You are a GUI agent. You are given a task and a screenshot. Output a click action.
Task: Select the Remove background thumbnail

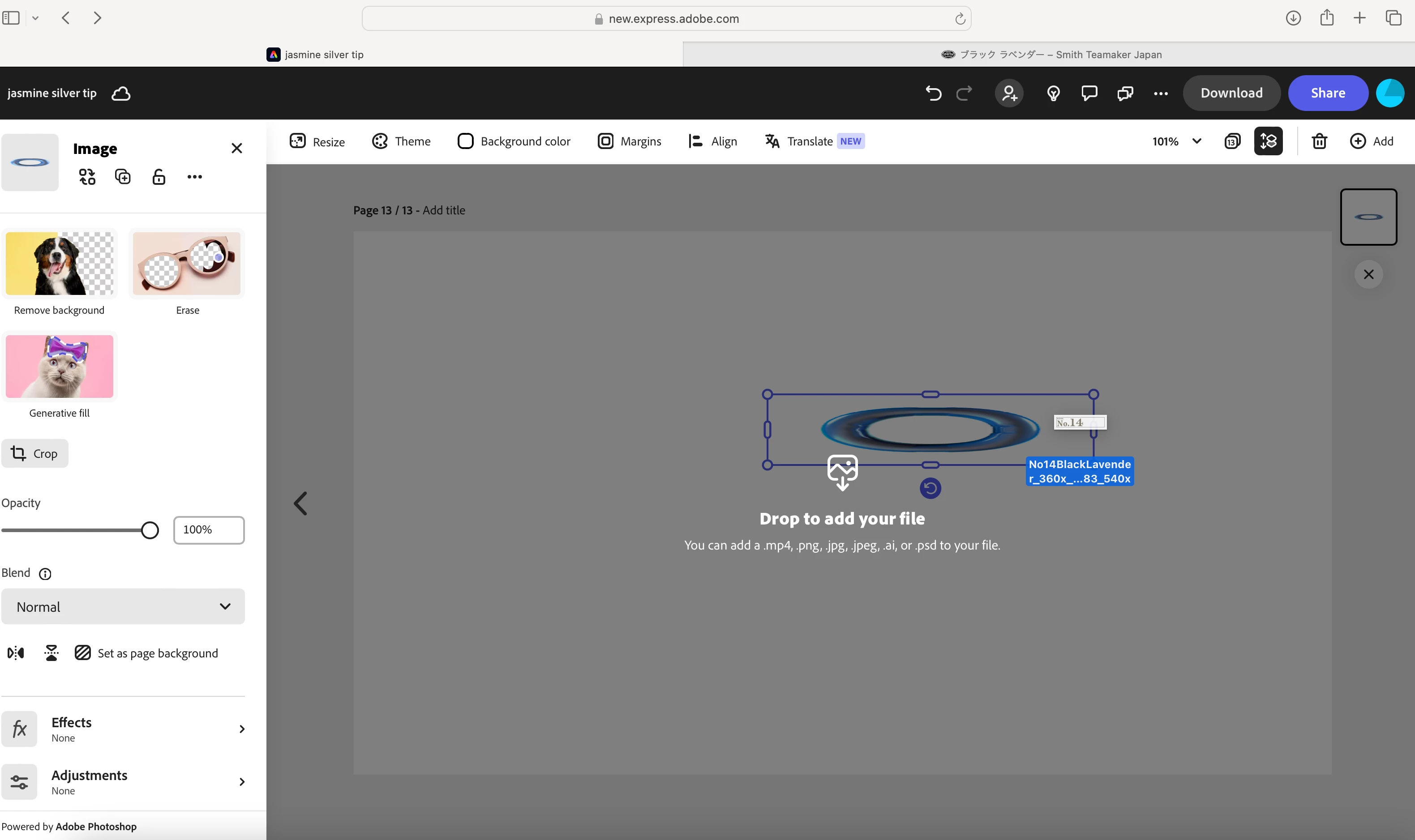point(60,264)
